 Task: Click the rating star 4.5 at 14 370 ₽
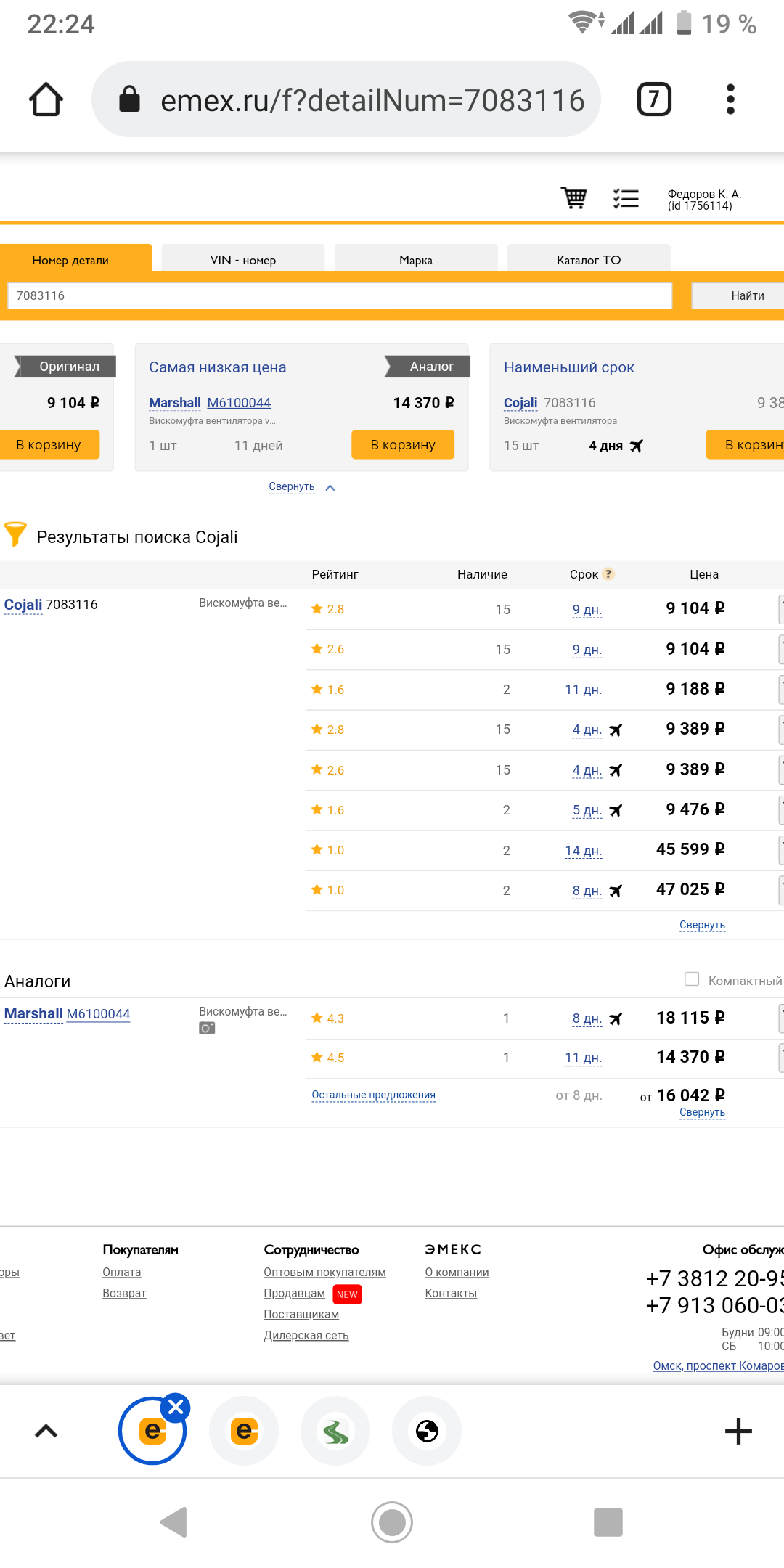click(317, 1058)
